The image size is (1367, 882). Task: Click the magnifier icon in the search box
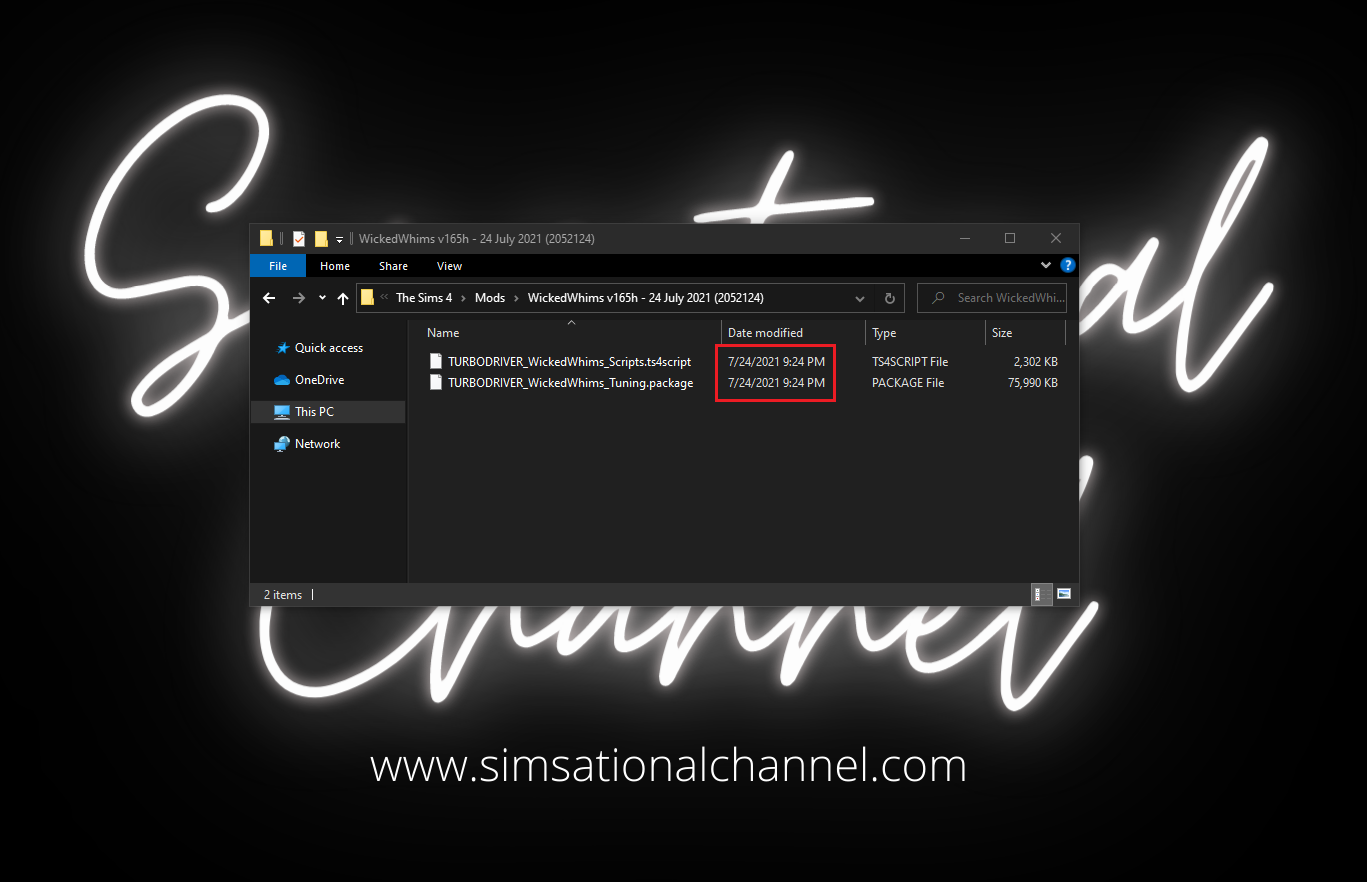tap(938, 298)
